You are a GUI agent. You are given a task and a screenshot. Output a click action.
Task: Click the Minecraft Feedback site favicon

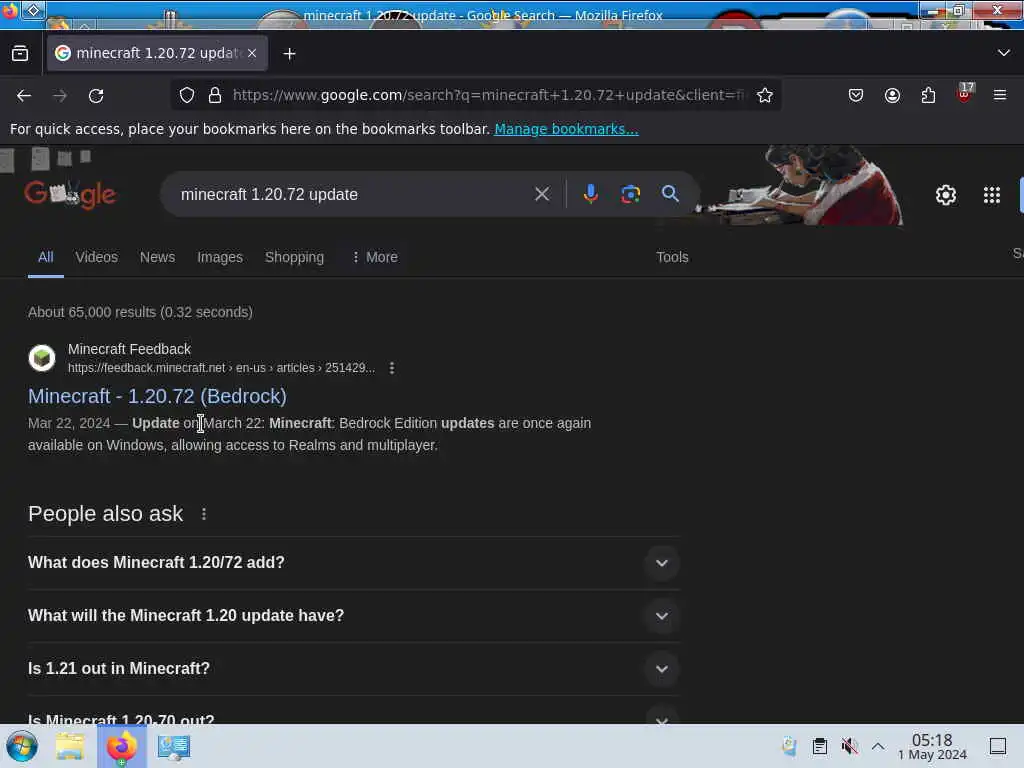point(42,358)
